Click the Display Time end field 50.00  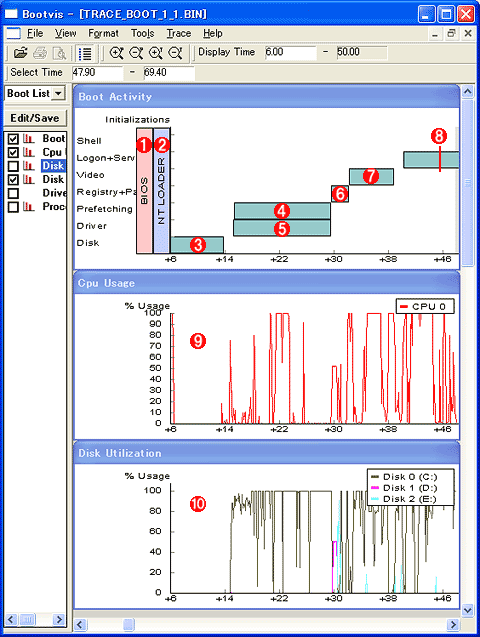pyautogui.click(x=362, y=52)
